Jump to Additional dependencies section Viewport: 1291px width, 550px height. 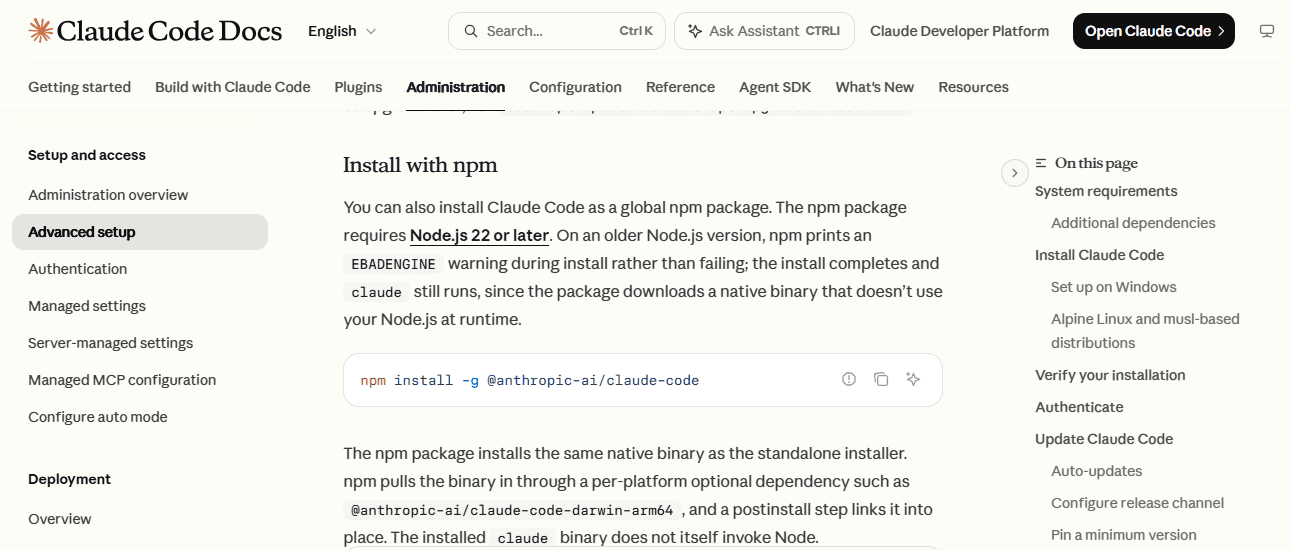click(1133, 223)
